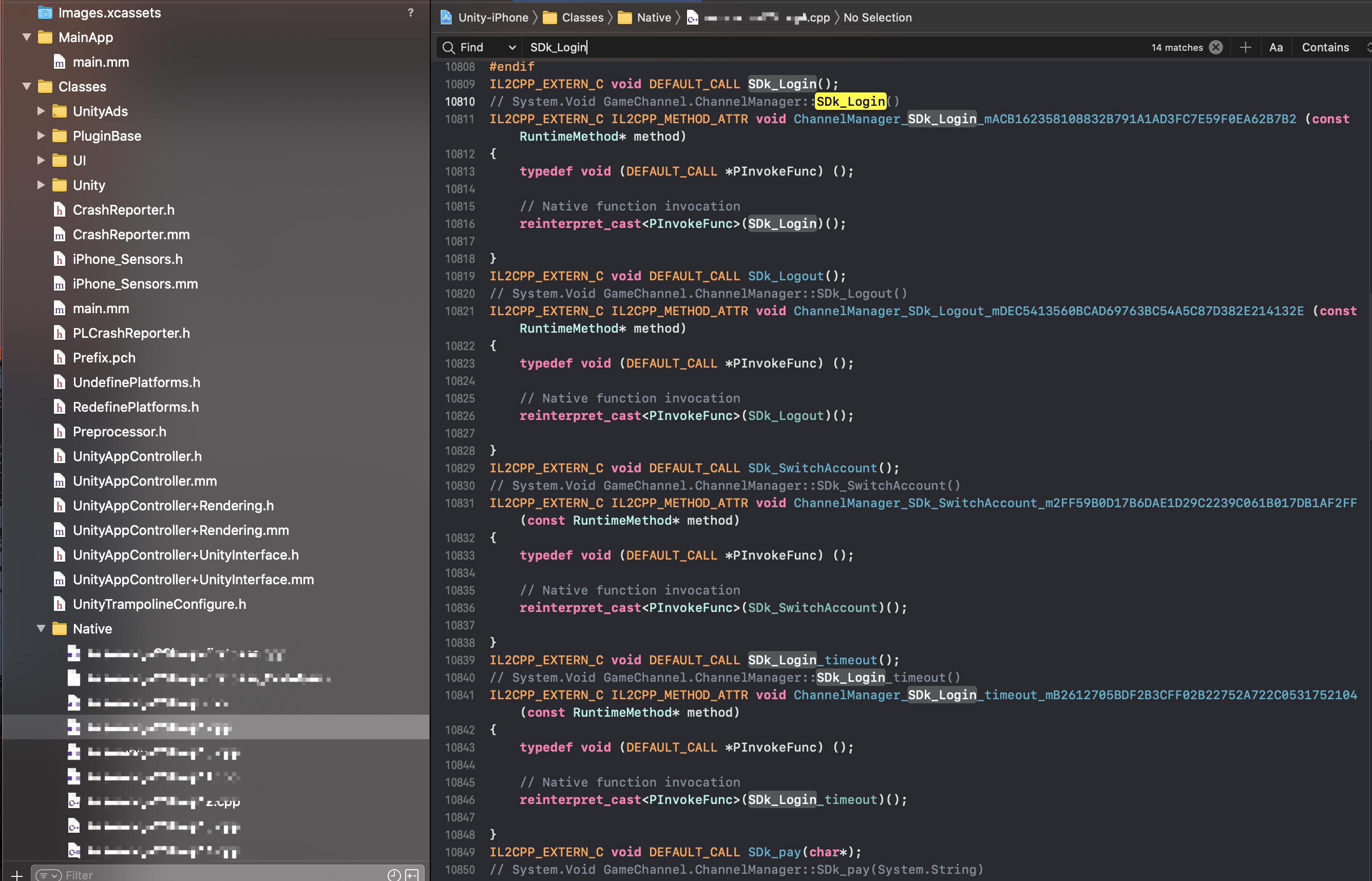Select Images.xcassets in the navigator
This screenshot has width=1372, height=881.
[x=109, y=13]
